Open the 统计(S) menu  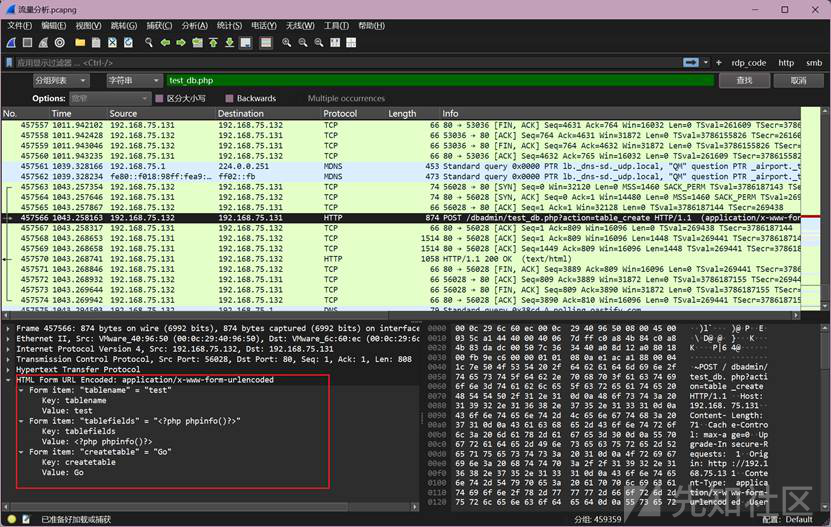pos(229,25)
